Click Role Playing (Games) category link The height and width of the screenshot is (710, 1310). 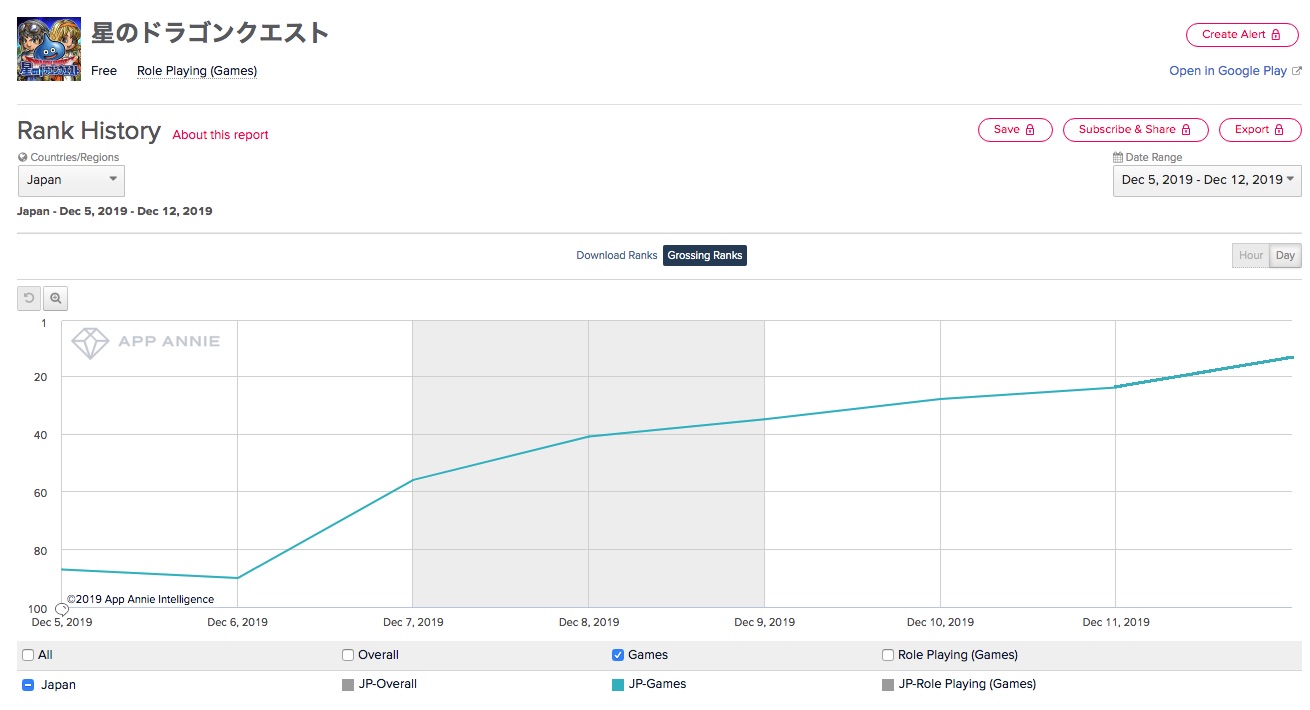click(197, 71)
